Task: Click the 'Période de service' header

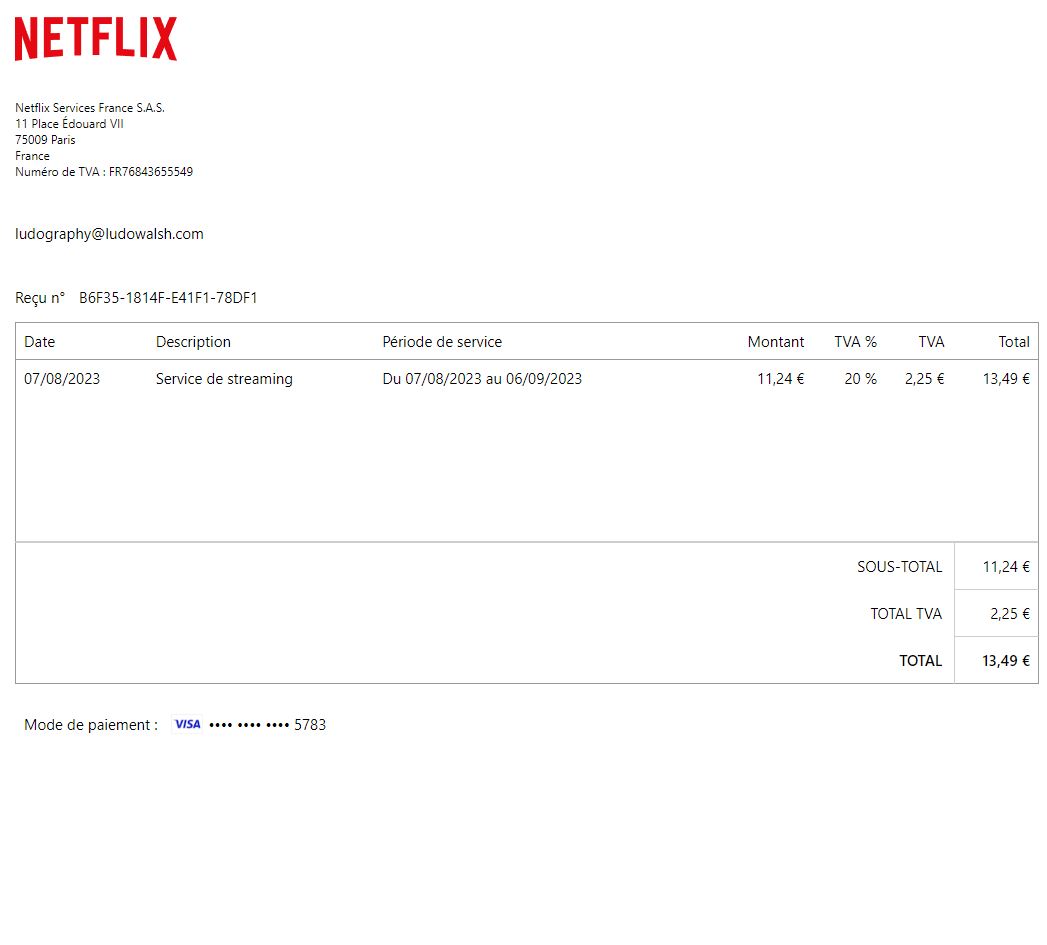Action: (x=442, y=342)
